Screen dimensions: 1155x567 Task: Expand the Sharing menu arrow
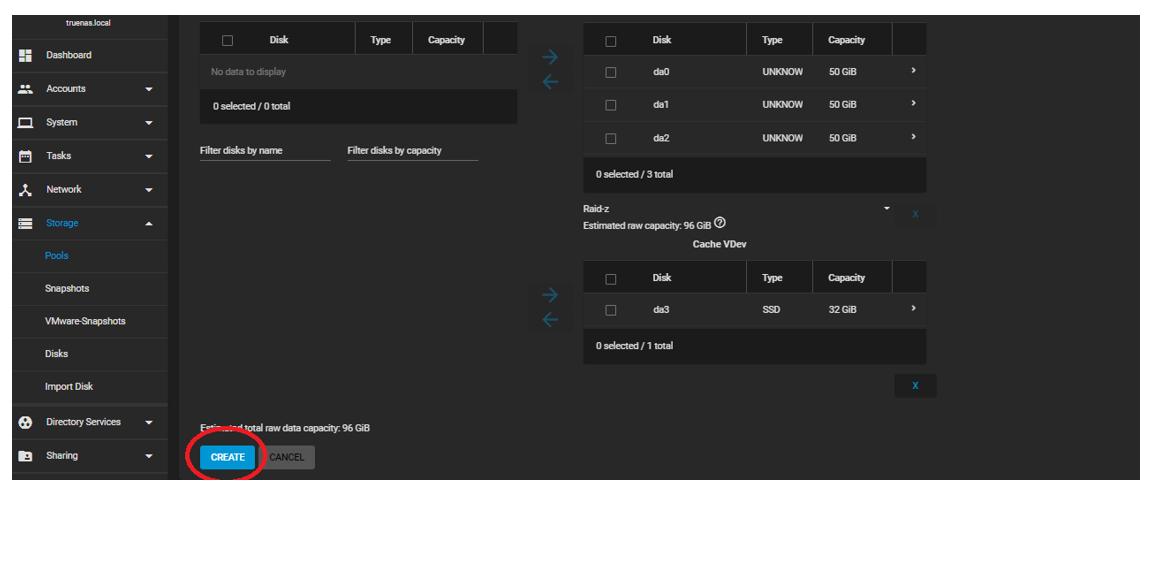(149, 456)
